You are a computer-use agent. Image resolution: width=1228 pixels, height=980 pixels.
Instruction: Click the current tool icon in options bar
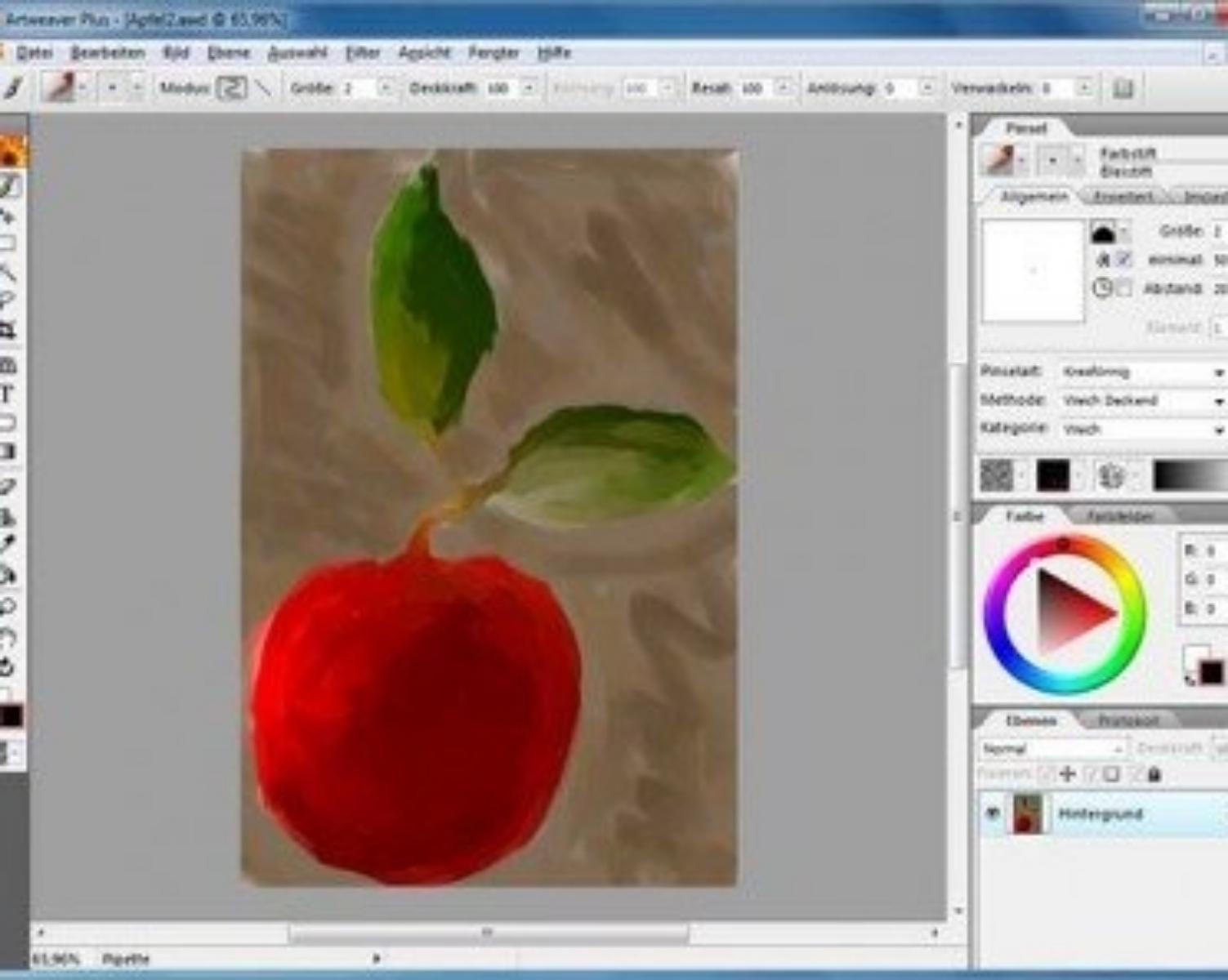click(x=14, y=88)
